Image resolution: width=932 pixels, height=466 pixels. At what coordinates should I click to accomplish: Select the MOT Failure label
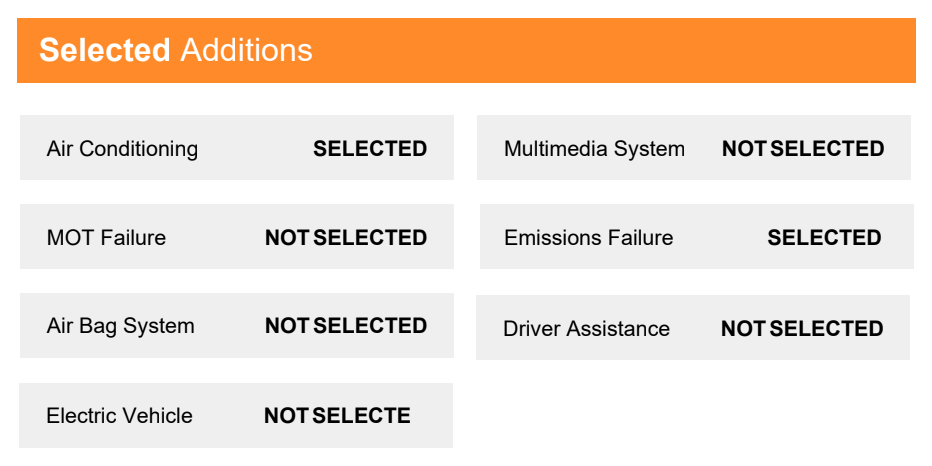click(x=106, y=238)
